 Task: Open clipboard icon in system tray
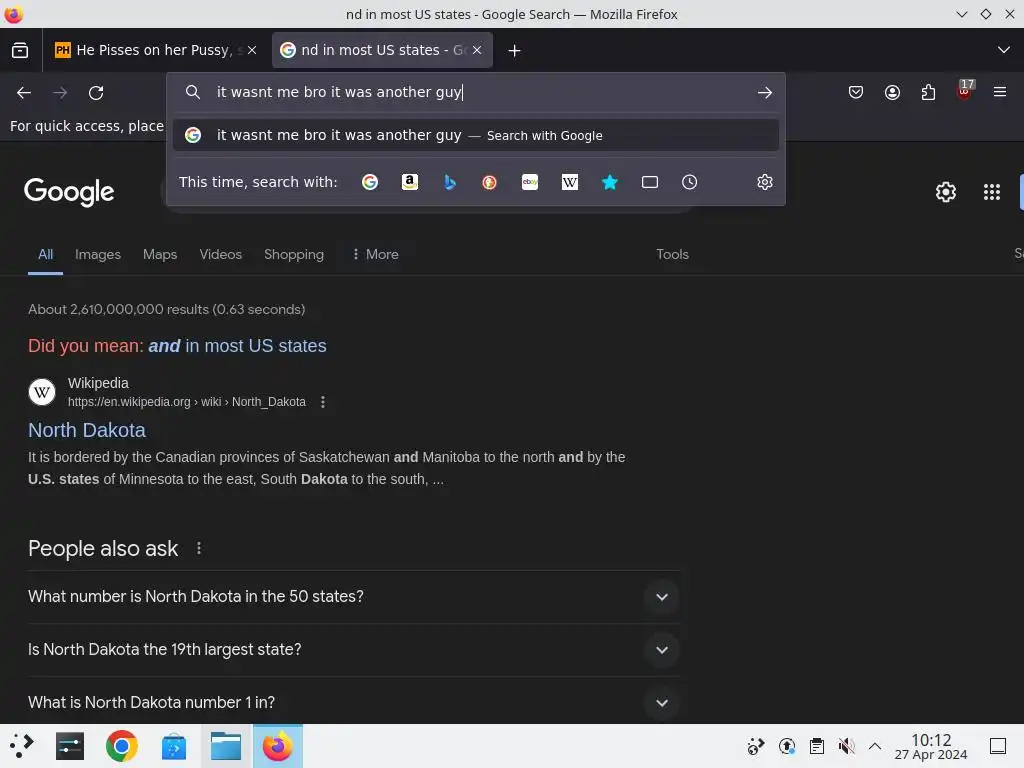pos(816,746)
